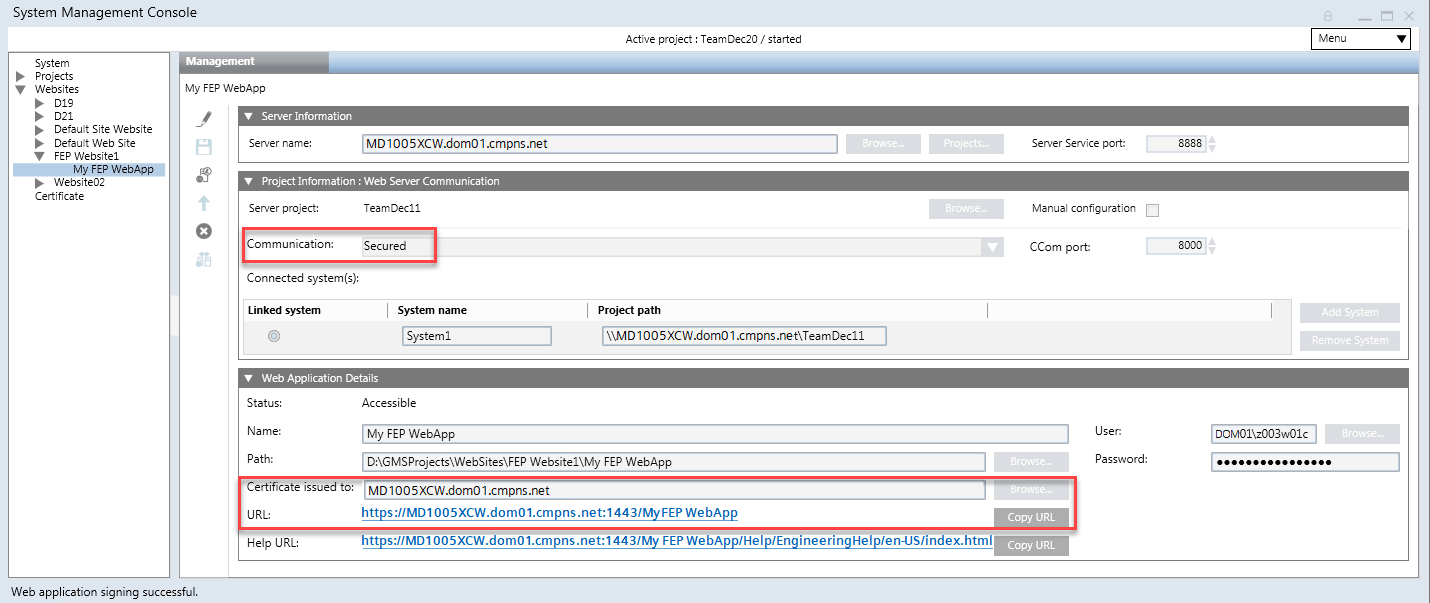
Task: Select the pen edit icon in the toolbar
Action: click(203, 118)
